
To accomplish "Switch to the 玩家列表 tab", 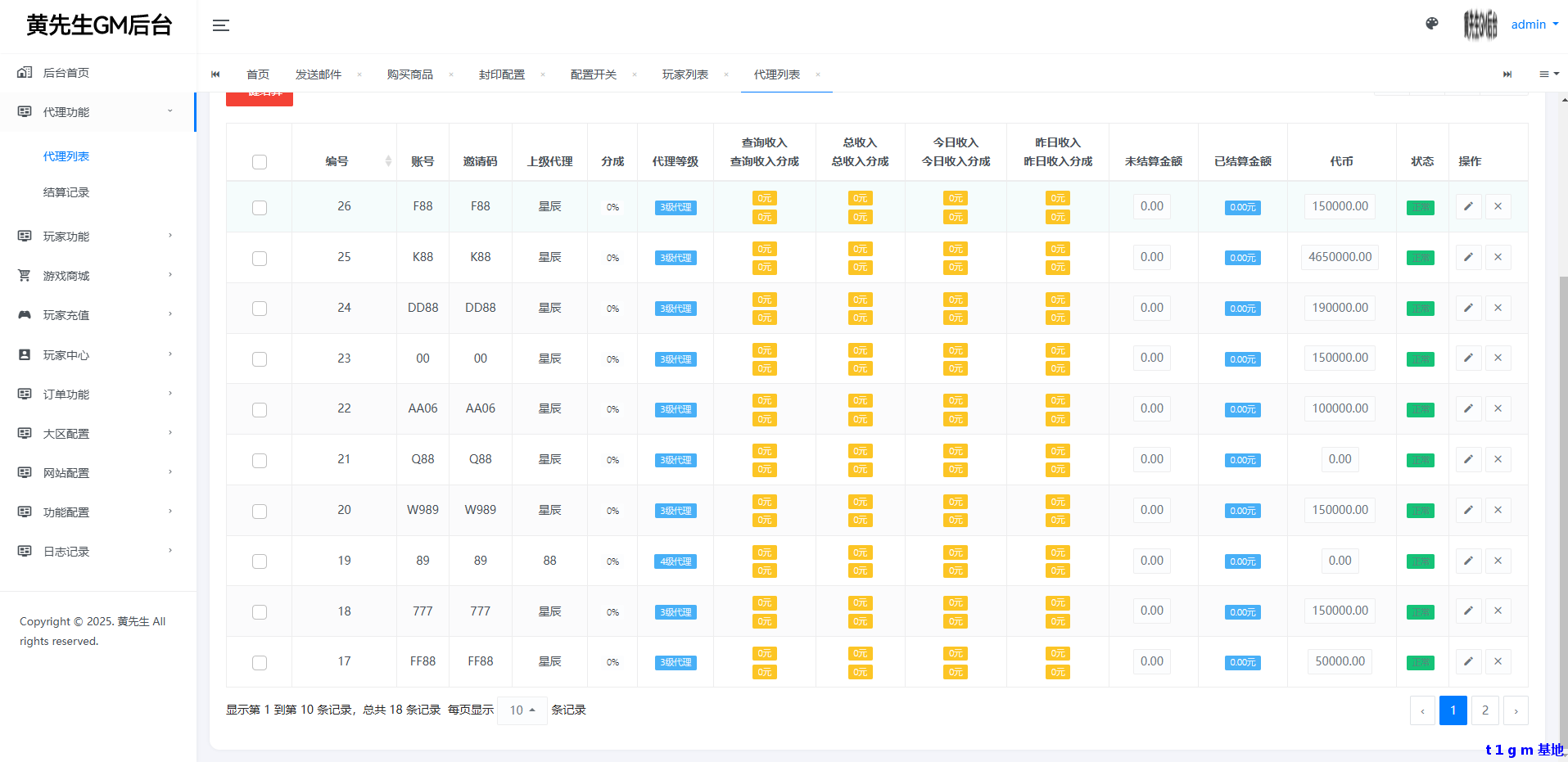I will pyautogui.click(x=685, y=74).
